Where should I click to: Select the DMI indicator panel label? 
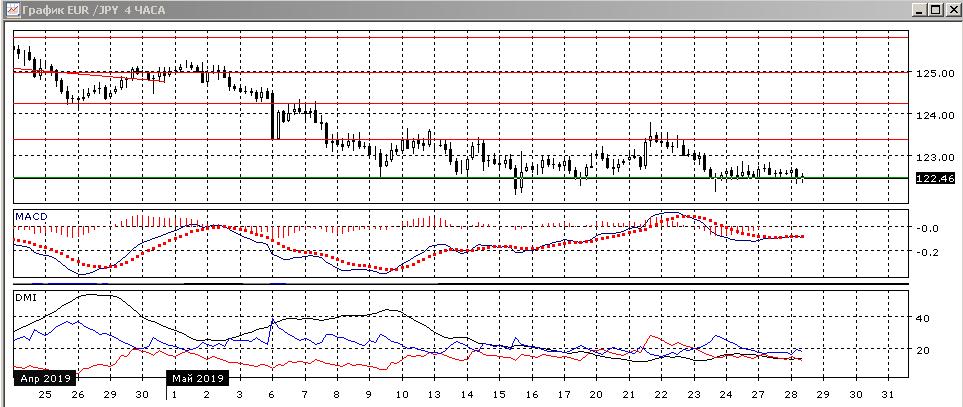[24, 297]
